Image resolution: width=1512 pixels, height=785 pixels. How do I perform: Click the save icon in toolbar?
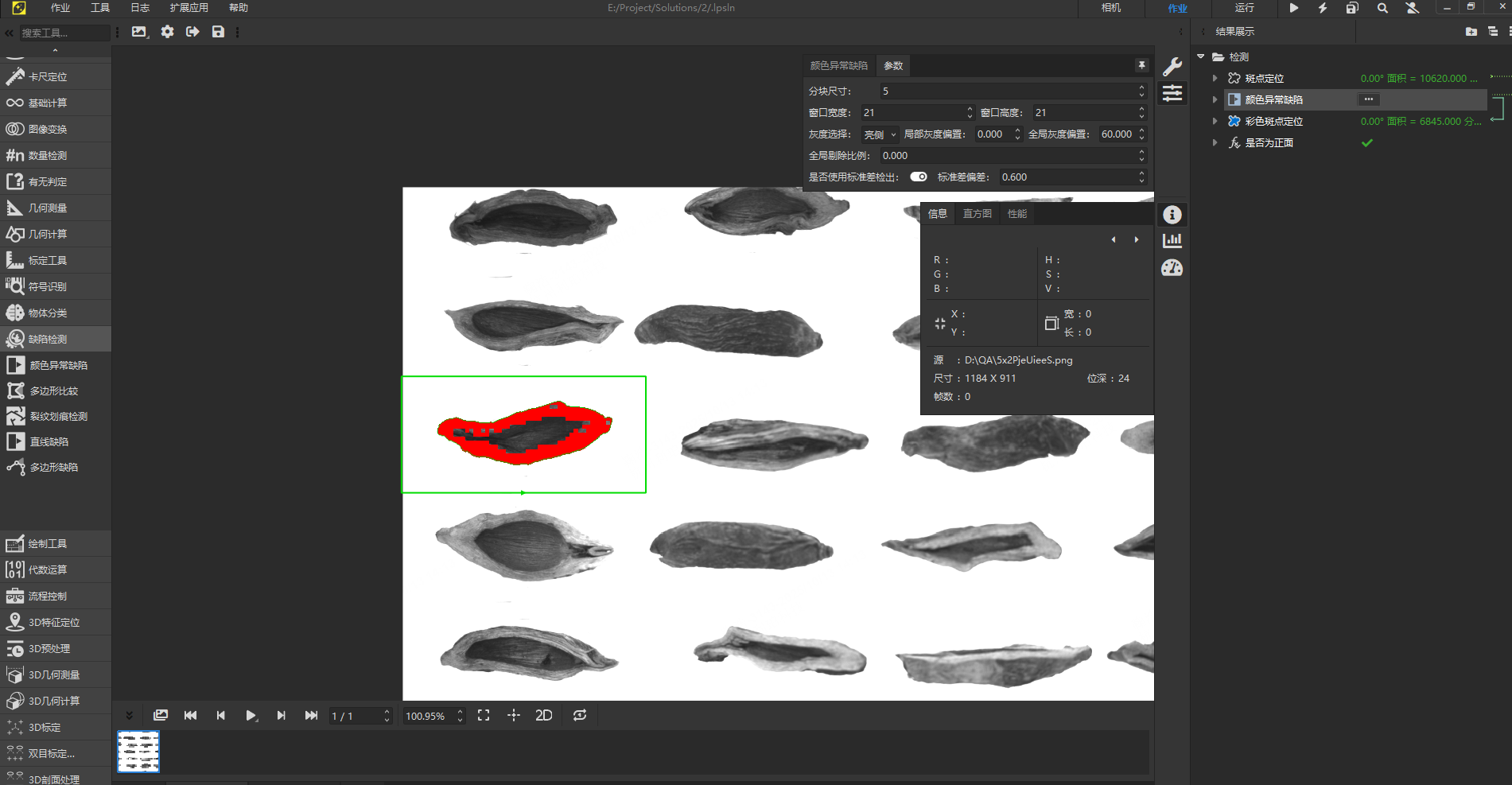(218, 32)
